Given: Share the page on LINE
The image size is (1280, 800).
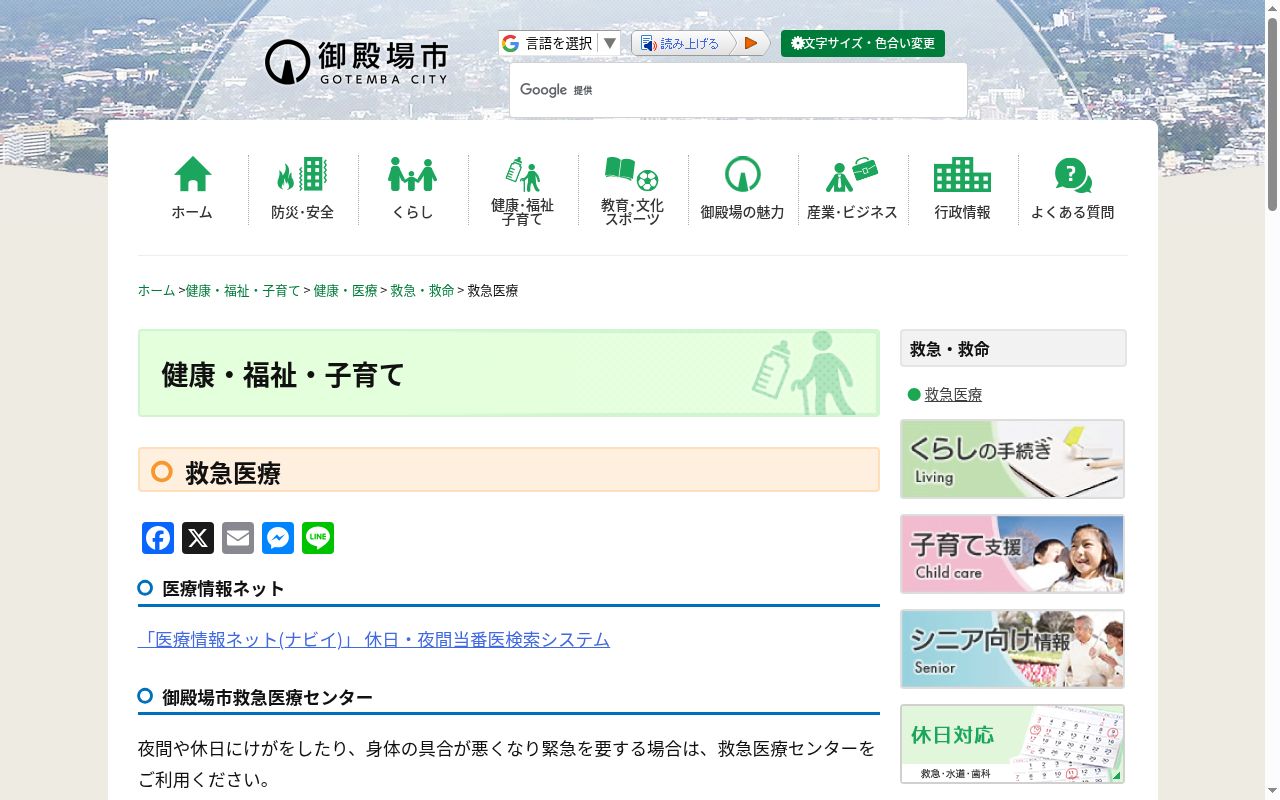Looking at the screenshot, I should pyautogui.click(x=318, y=538).
